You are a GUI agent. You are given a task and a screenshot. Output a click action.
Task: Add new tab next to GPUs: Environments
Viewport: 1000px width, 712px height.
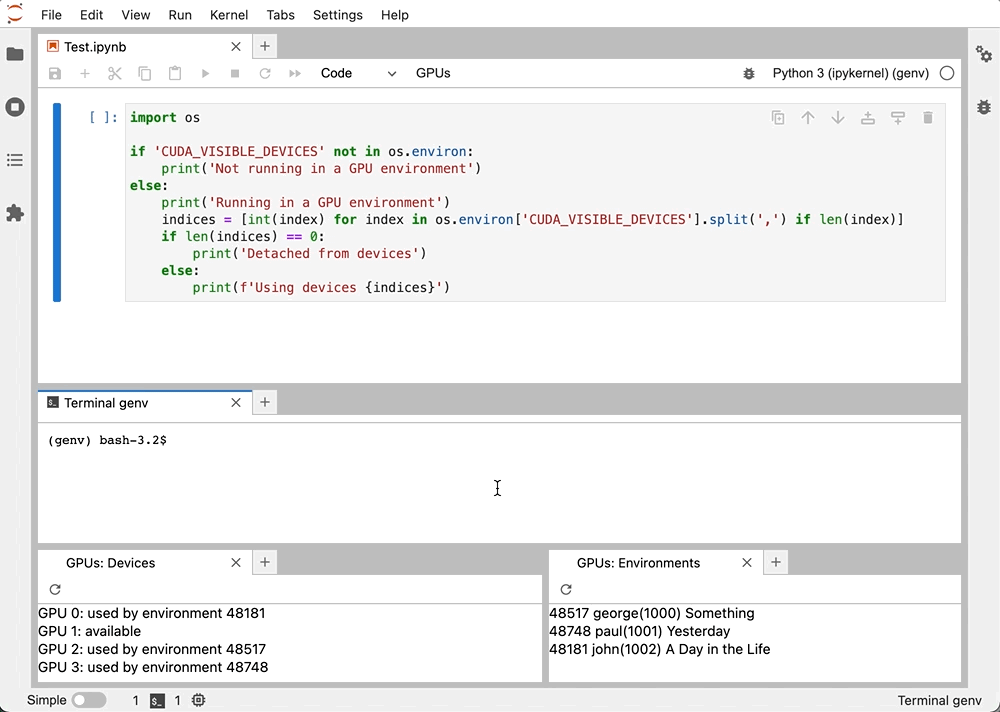coord(776,562)
